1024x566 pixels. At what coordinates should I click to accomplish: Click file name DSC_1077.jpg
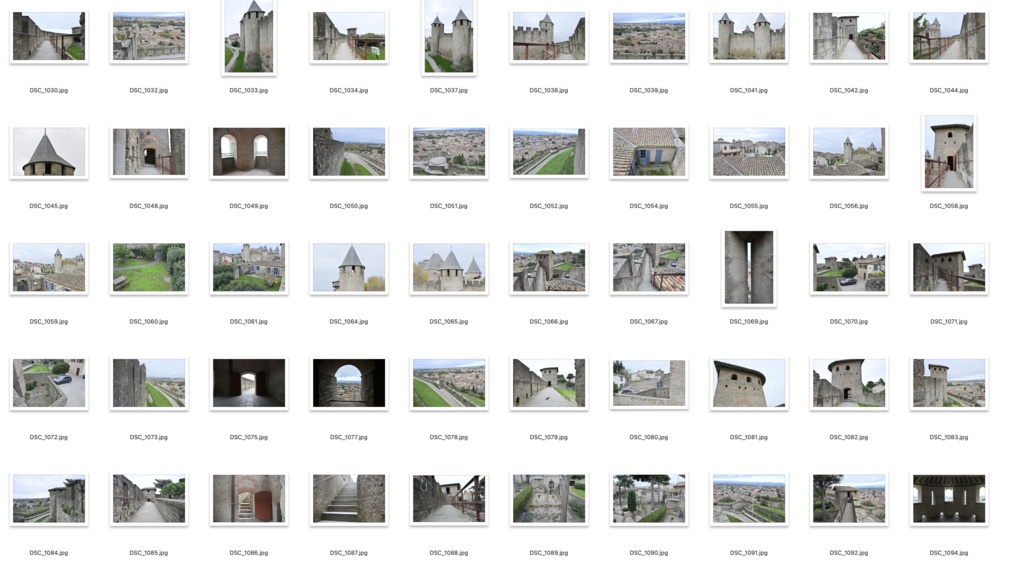(x=349, y=437)
